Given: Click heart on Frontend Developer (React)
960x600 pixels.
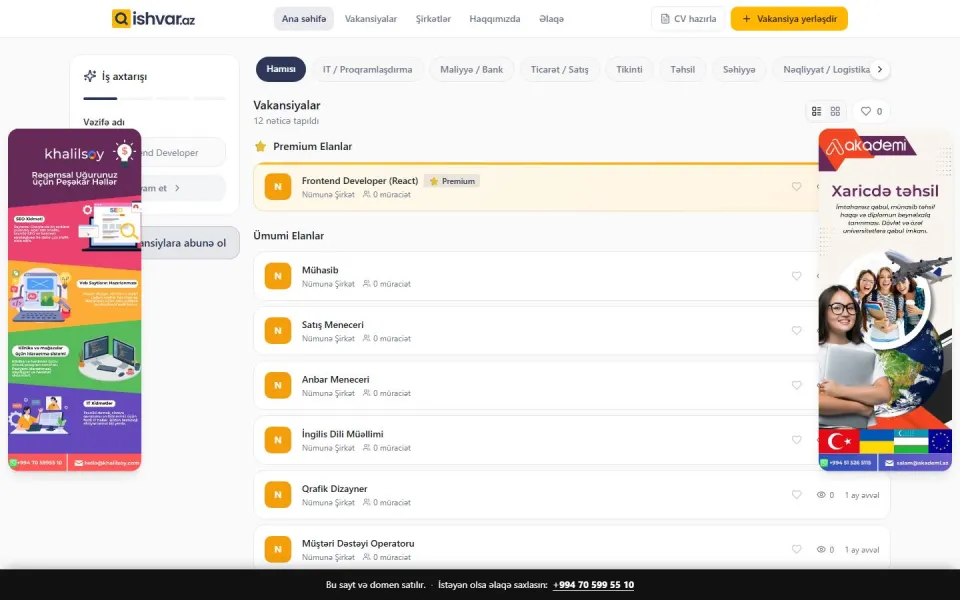Looking at the screenshot, I should pos(796,187).
